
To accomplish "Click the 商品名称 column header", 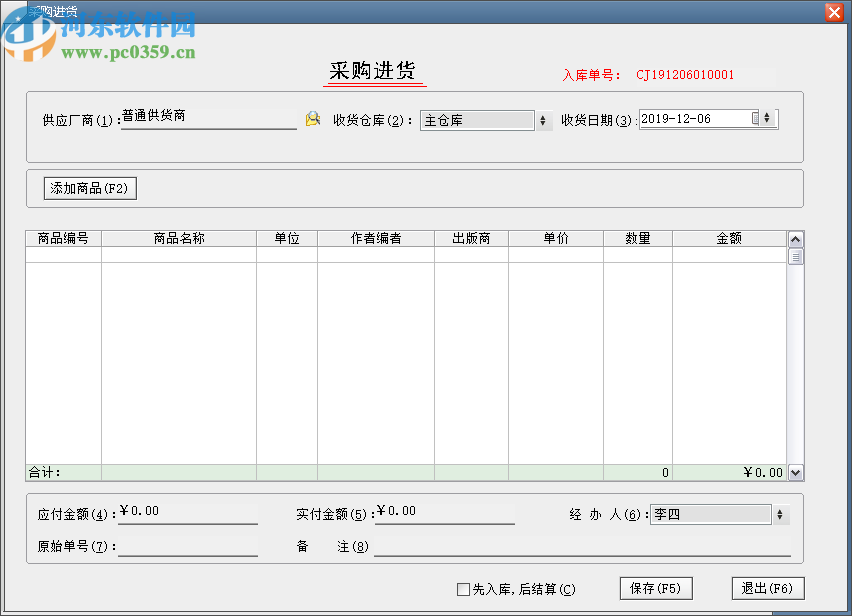I will pos(180,238).
